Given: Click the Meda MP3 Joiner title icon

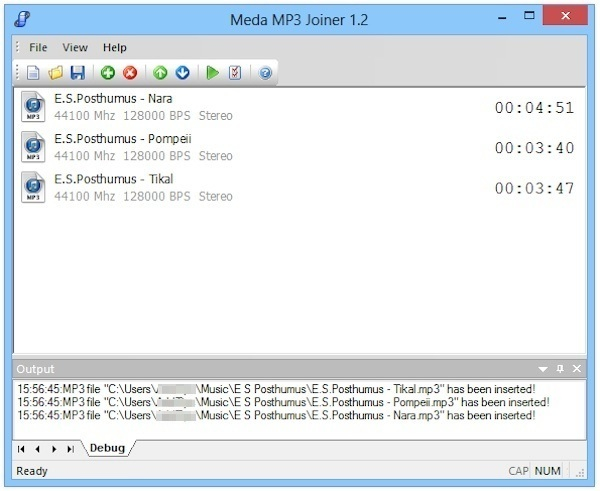Looking at the screenshot, I should click(x=22, y=19).
